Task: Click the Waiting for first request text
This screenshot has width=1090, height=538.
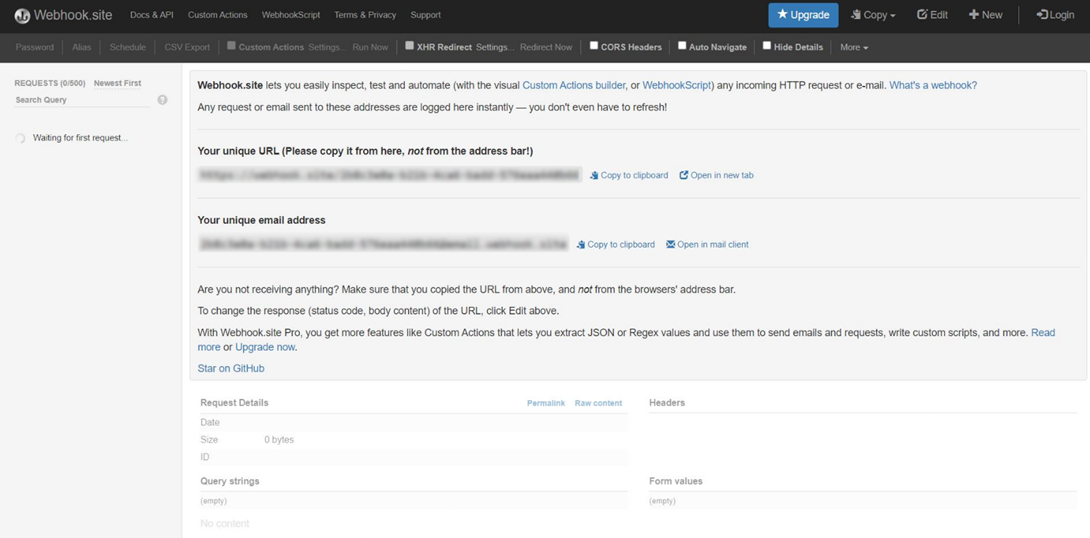Action: [80, 138]
